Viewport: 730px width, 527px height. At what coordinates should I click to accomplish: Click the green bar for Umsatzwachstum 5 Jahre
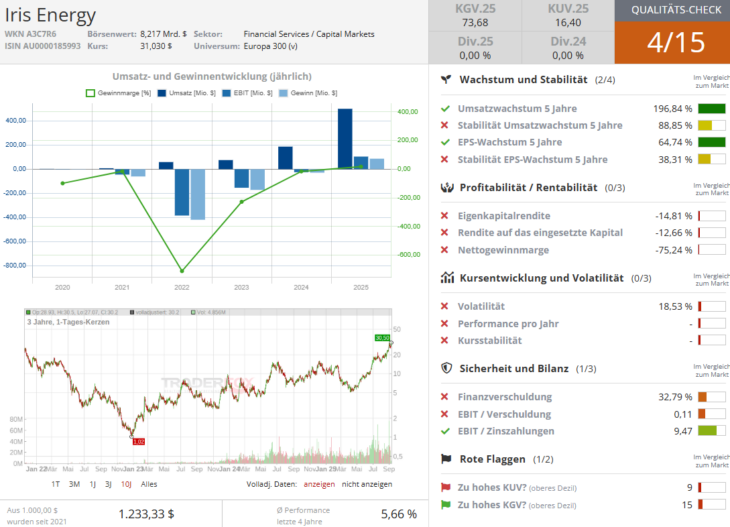click(x=711, y=108)
